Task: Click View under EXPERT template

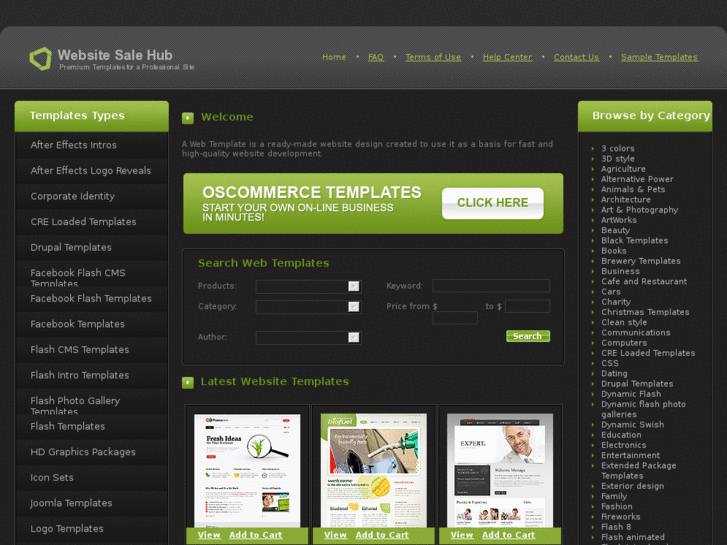Action: [x=462, y=535]
